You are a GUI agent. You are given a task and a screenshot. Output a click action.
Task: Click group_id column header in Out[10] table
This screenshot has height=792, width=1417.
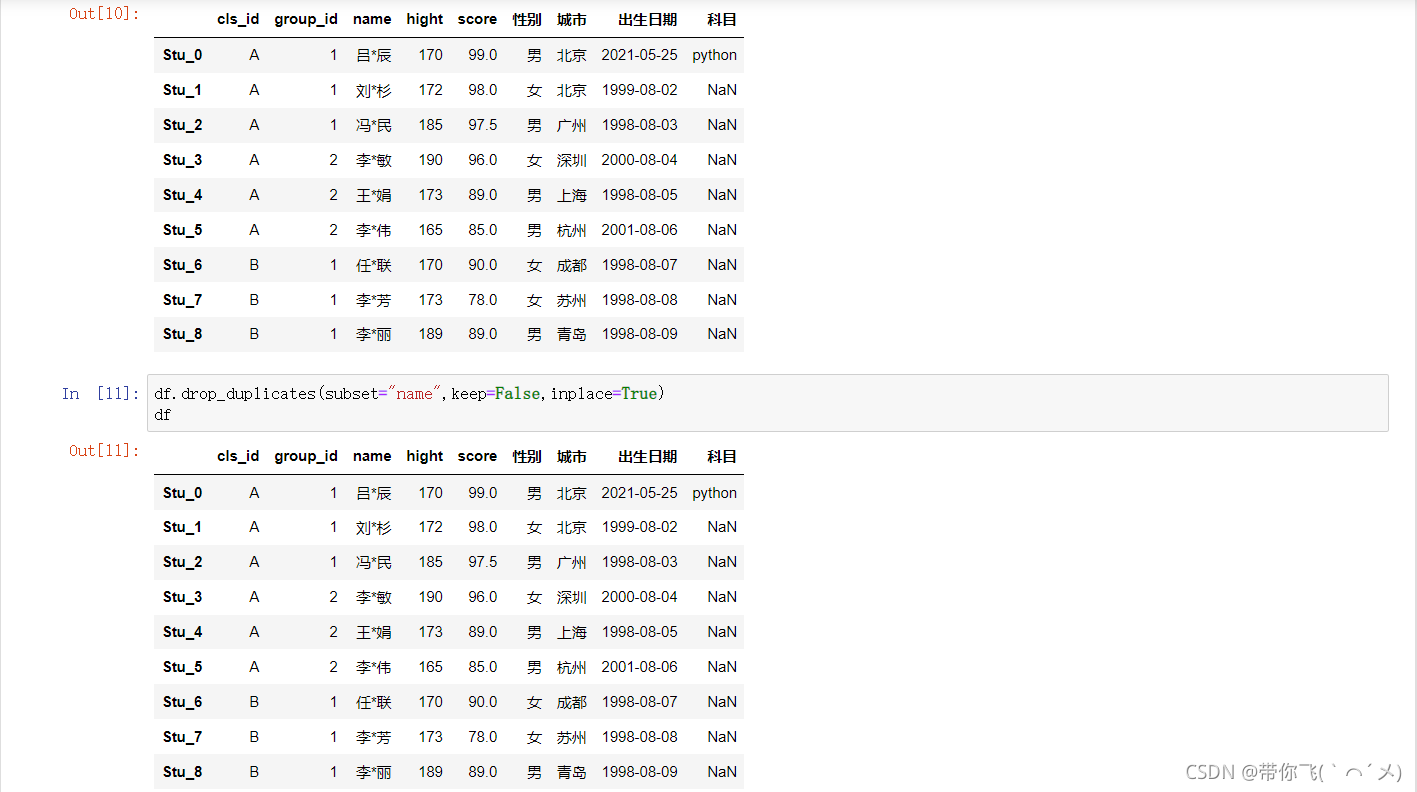(306, 19)
